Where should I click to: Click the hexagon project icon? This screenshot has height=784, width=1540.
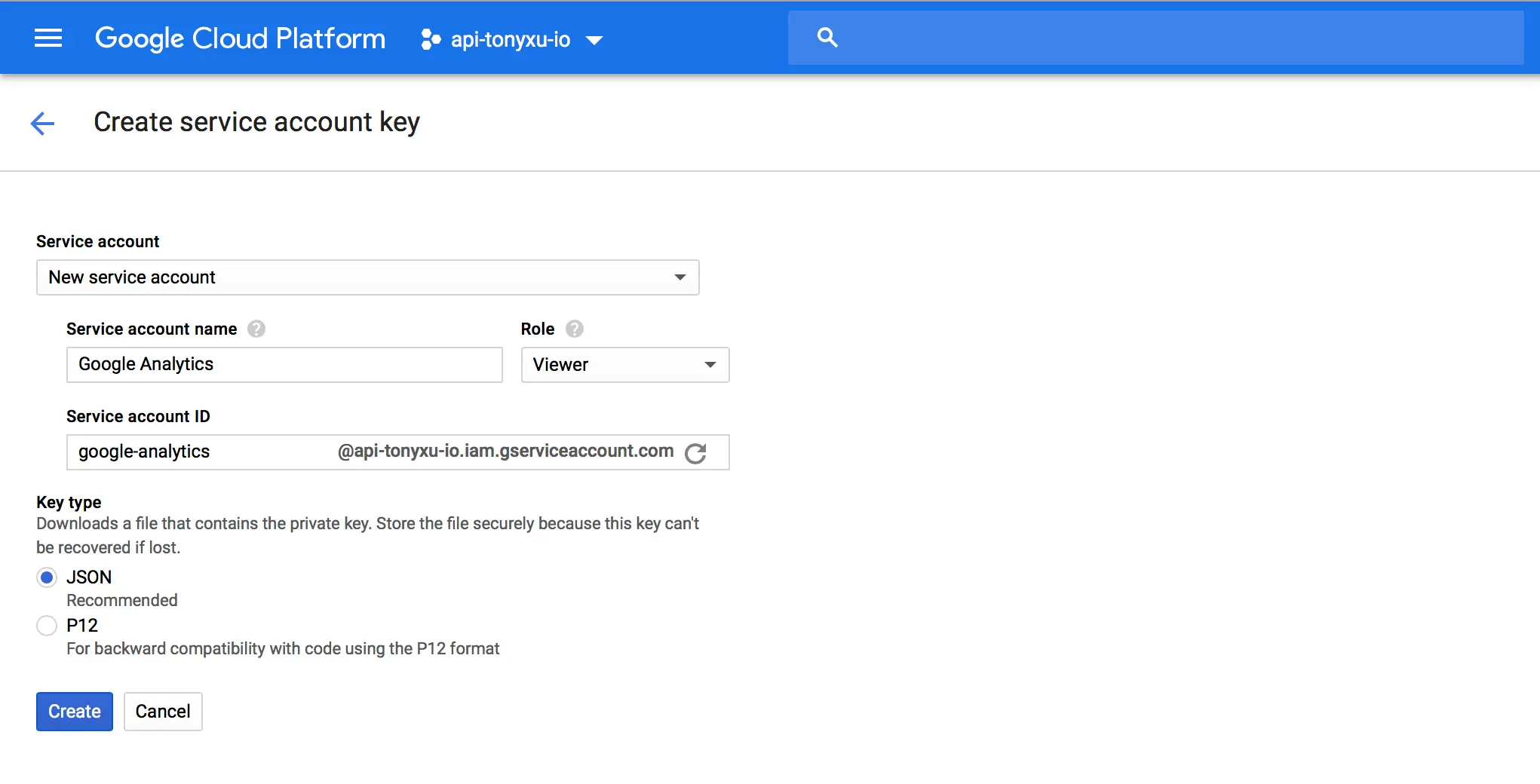(x=430, y=39)
